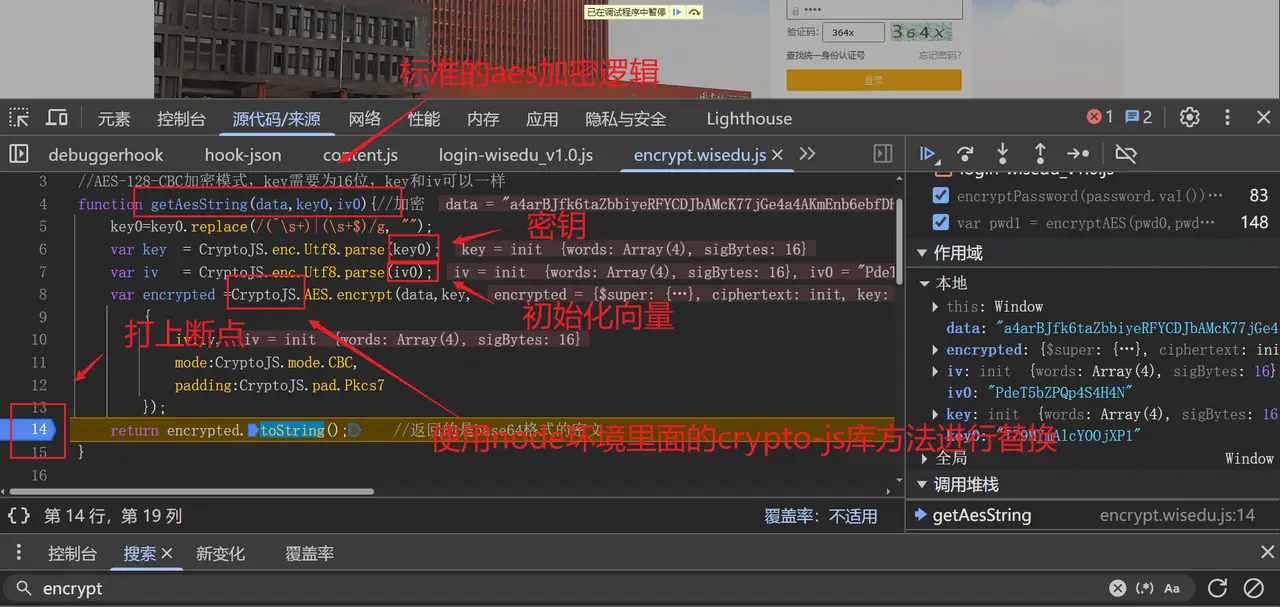The height and width of the screenshot is (607, 1280).
Task: Expand the encrypted variable in scope
Action: coord(935,350)
